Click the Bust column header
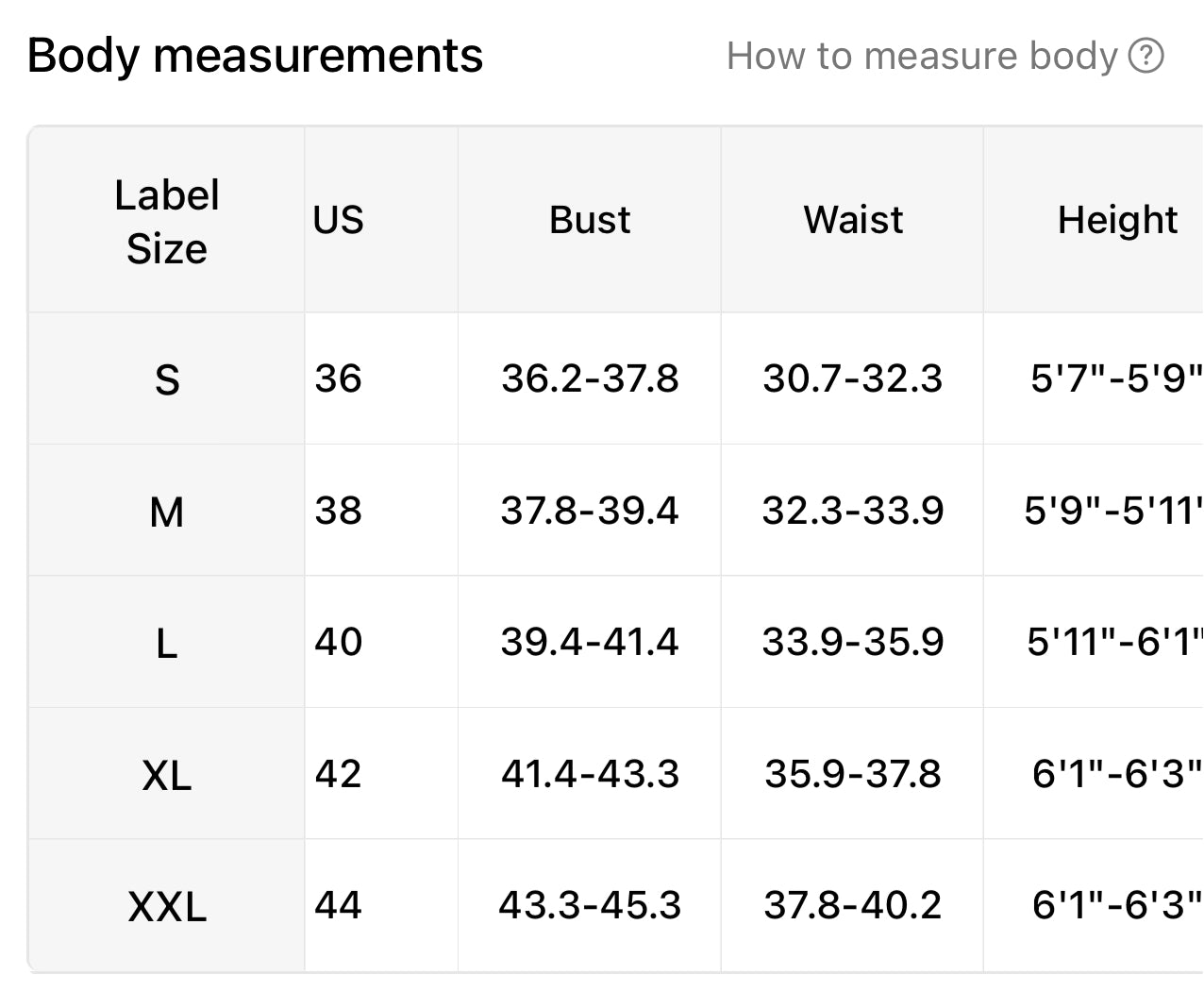Viewport: 1204px width, 992px height. tap(590, 220)
